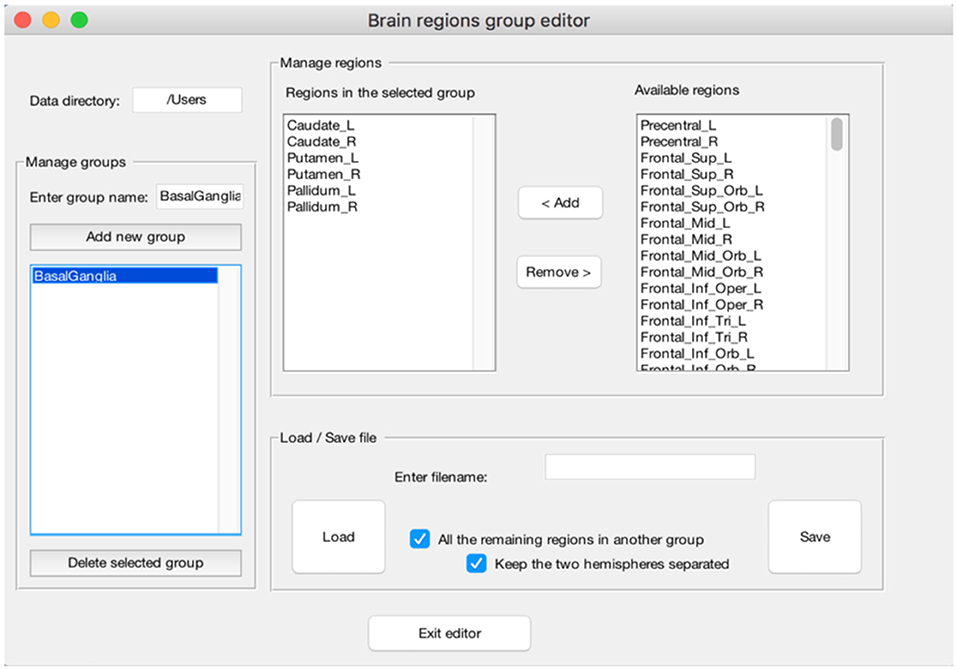
Task: Select Frontal_Inf_Tri_L in Available regions
Action: click(732, 321)
